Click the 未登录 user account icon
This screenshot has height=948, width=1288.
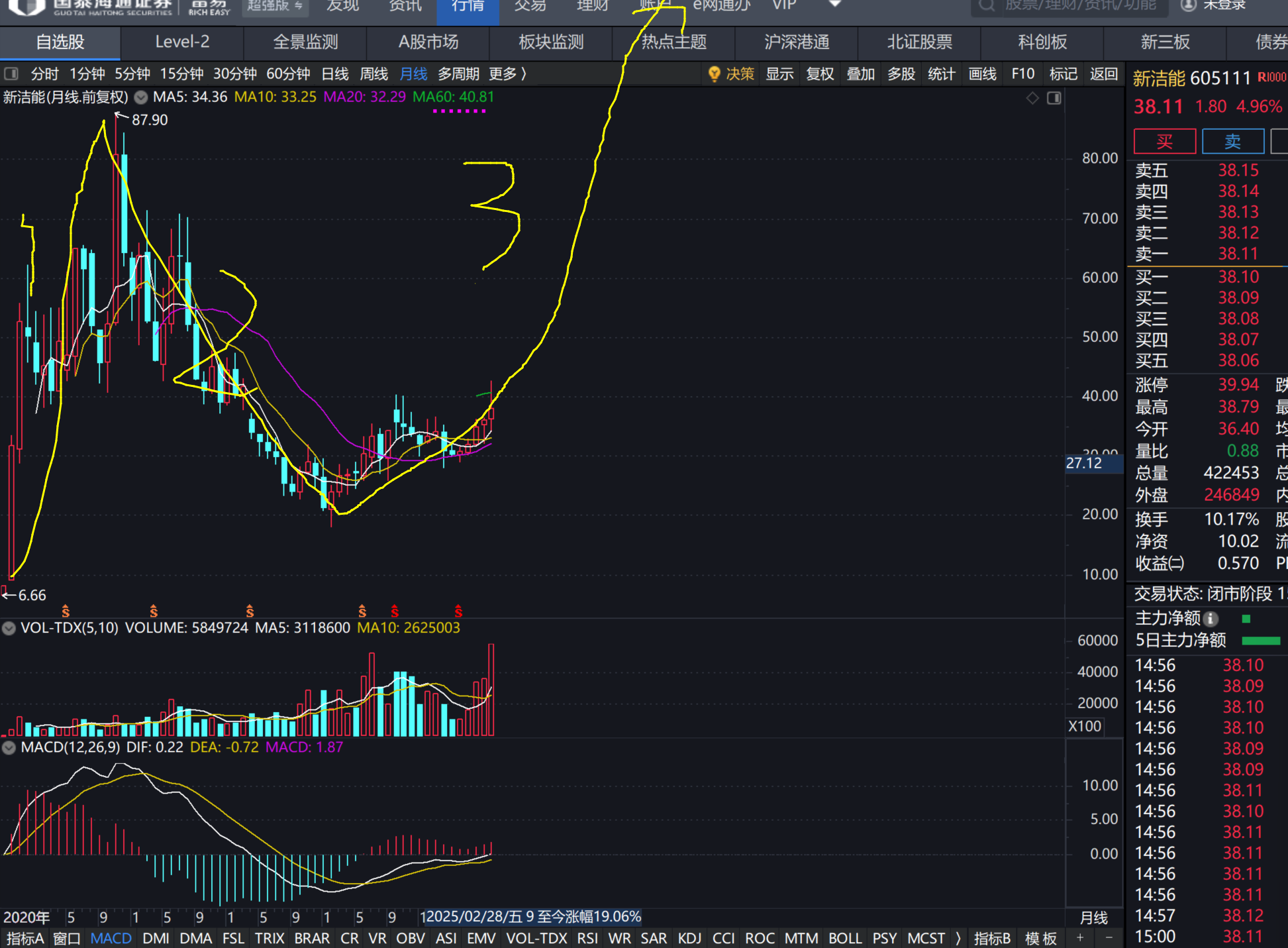1189,5
